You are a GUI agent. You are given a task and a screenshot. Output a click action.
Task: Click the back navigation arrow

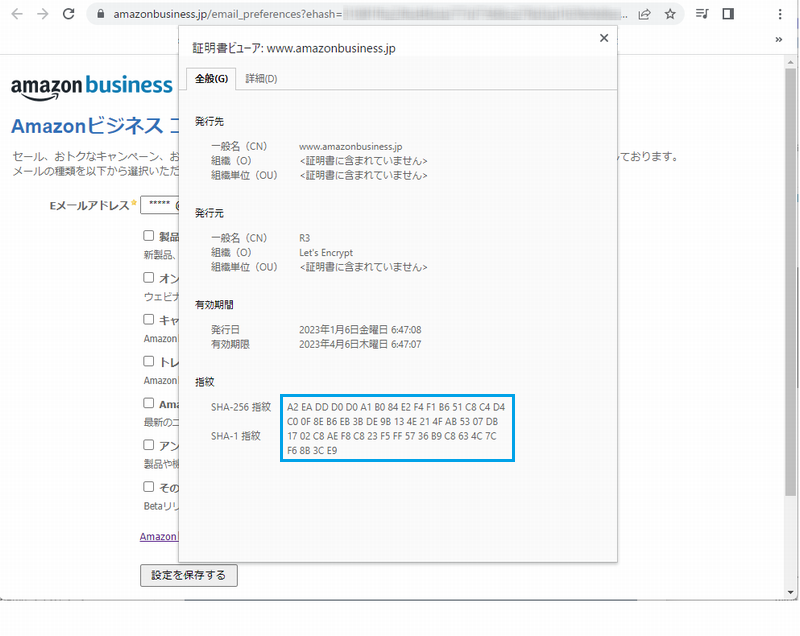[x=16, y=14]
